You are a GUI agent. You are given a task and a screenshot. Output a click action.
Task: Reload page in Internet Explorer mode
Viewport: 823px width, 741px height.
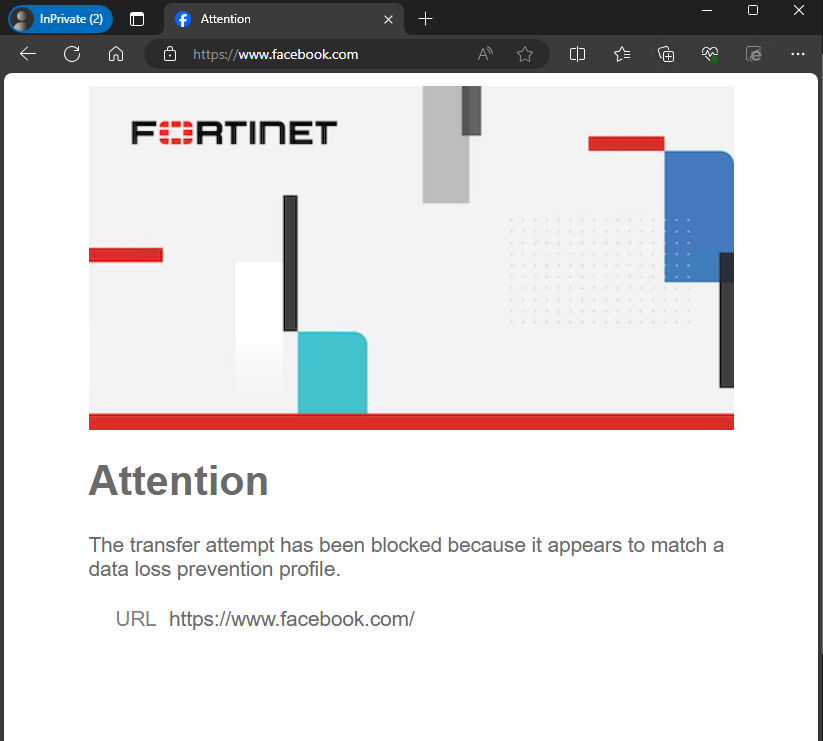pos(753,54)
